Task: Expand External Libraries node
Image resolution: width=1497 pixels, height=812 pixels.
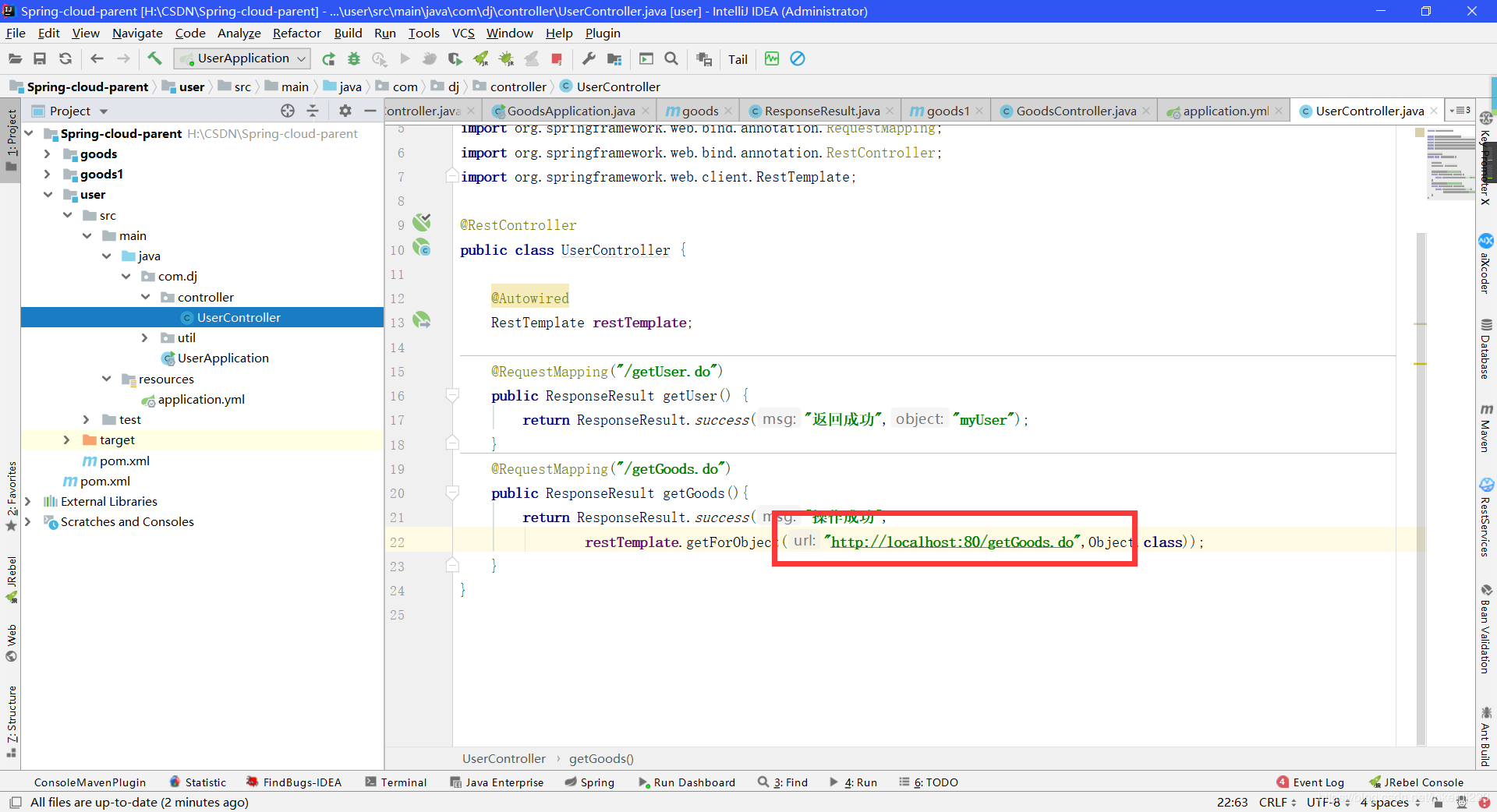Action: [27, 501]
